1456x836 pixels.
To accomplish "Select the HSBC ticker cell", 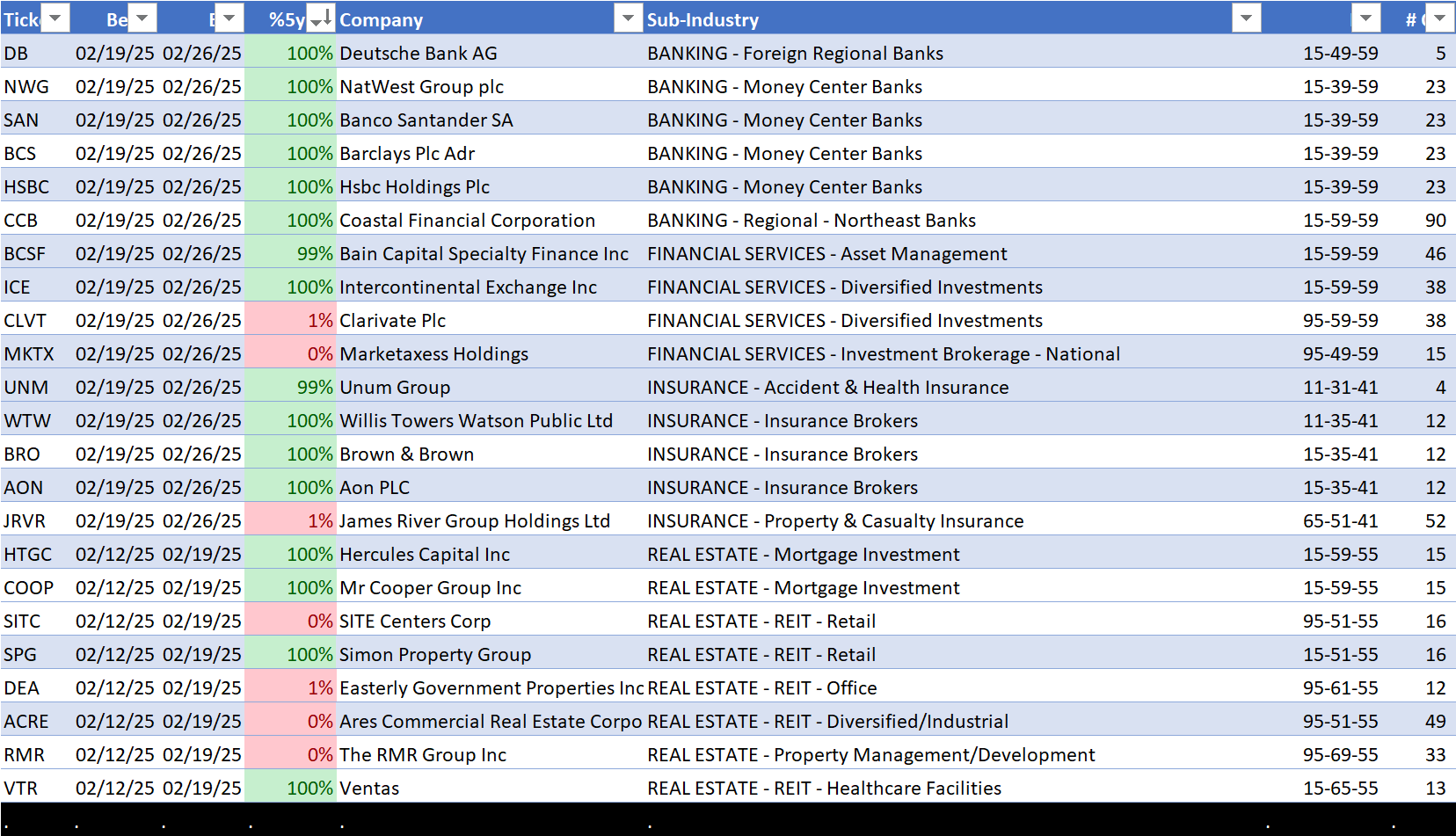I will 36,186.
